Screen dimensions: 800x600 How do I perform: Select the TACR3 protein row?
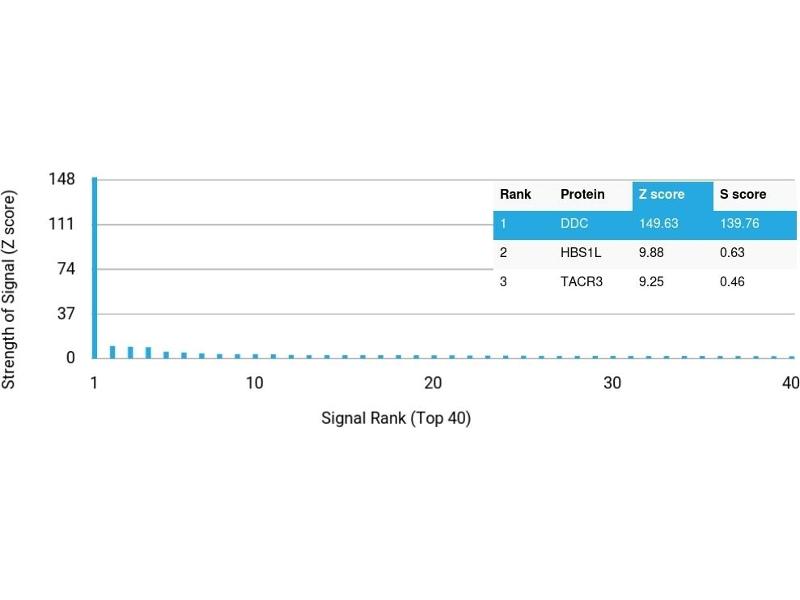[x=582, y=282]
